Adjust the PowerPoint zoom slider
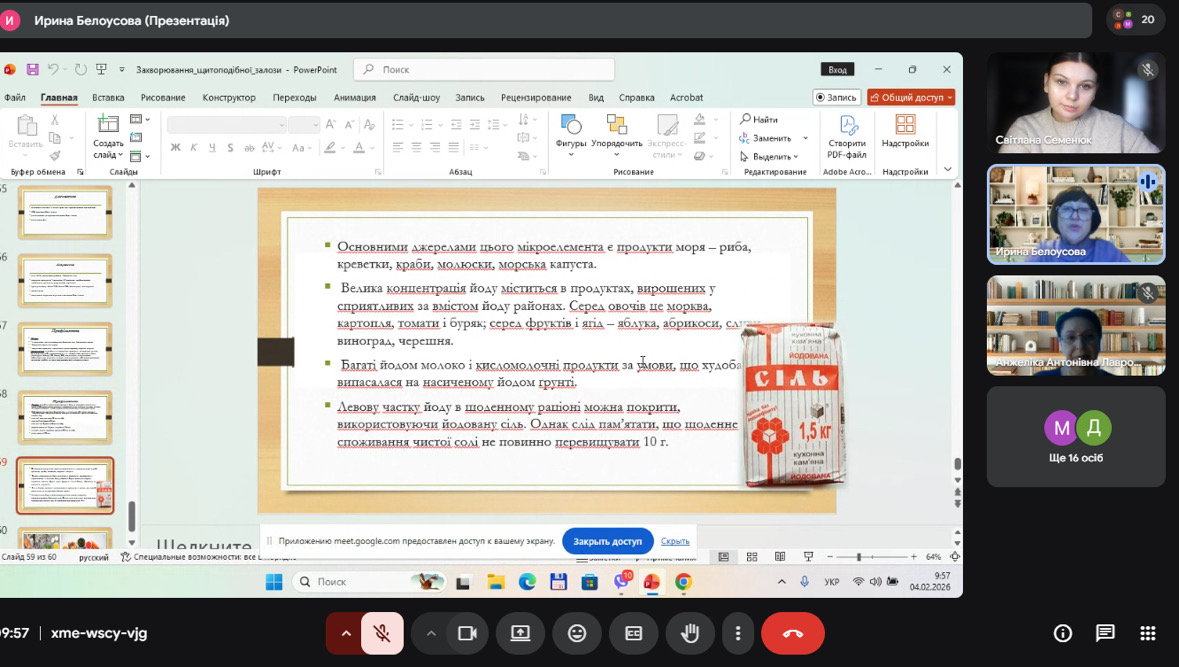 coord(858,557)
